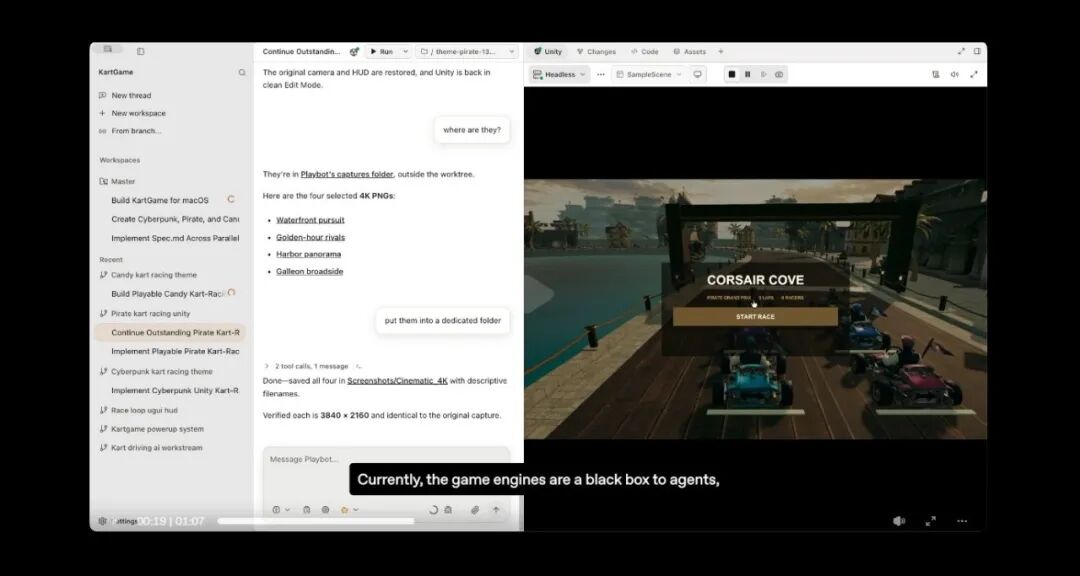Open Implement Playable Pirate Kart-Rac thread
This screenshot has width=1080, height=576.
[175, 351]
